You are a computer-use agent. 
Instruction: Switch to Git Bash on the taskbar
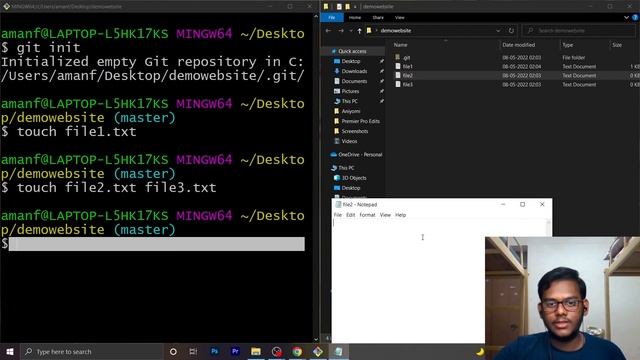coord(318,351)
